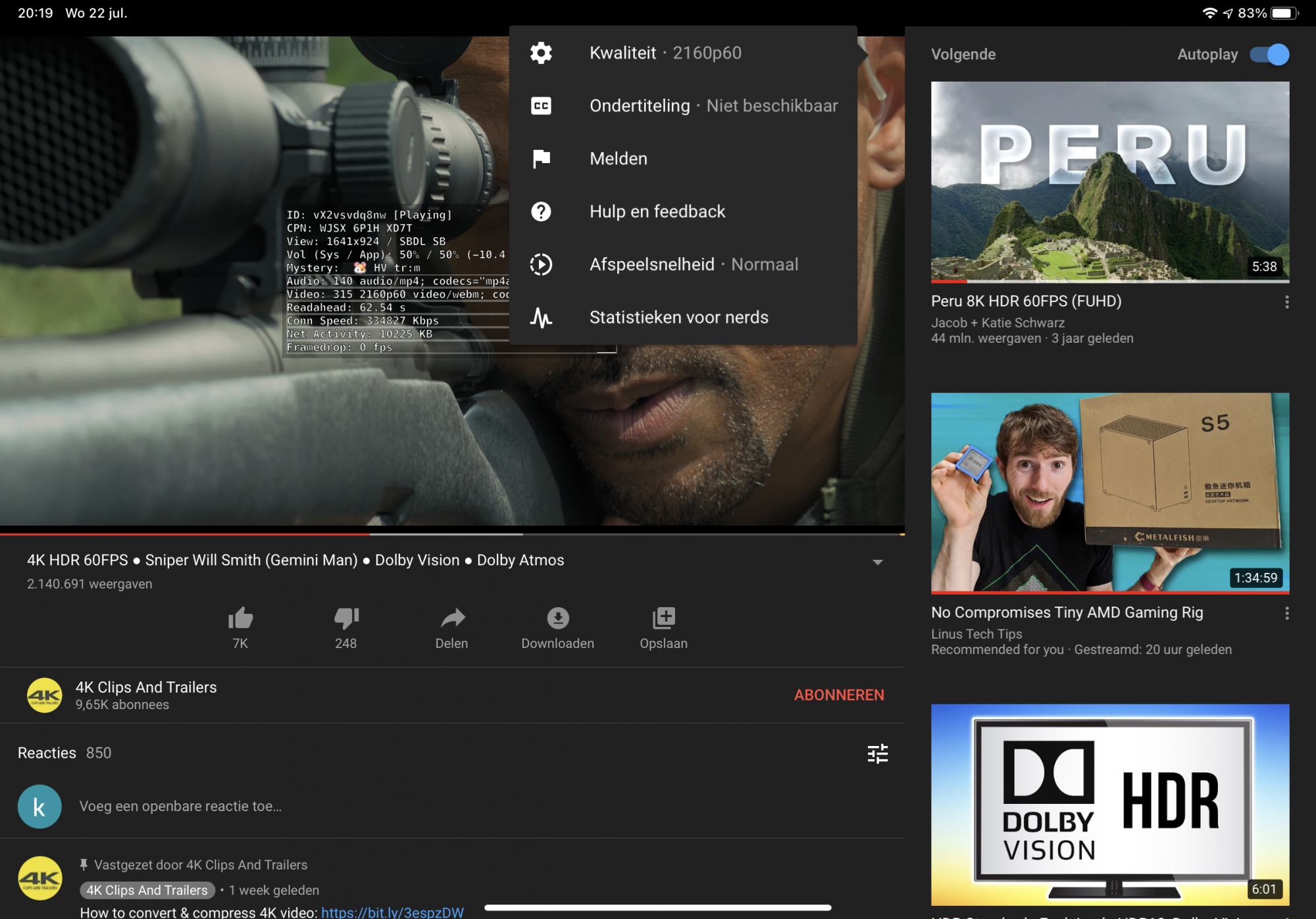Tap the stats overlay 'Conn Speed' line
The height and width of the screenshot is (919, 1316).
[363, 320]
